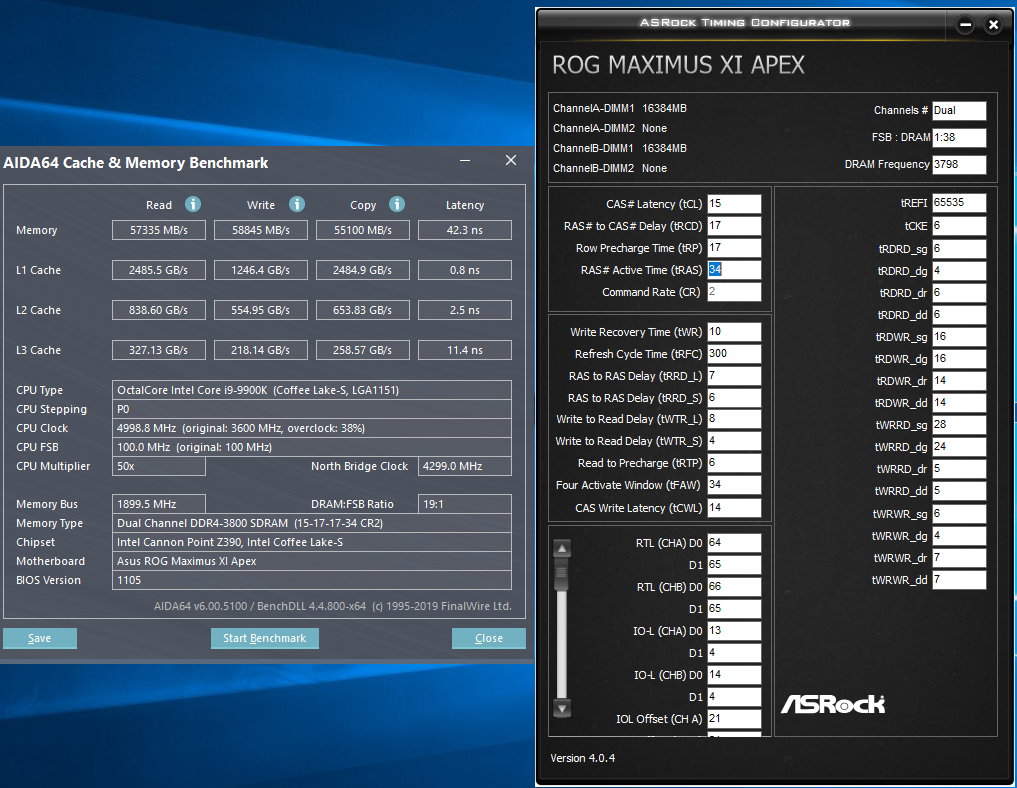Click the DRAM:FSB Ratio value 19:1

pos(465,504)
